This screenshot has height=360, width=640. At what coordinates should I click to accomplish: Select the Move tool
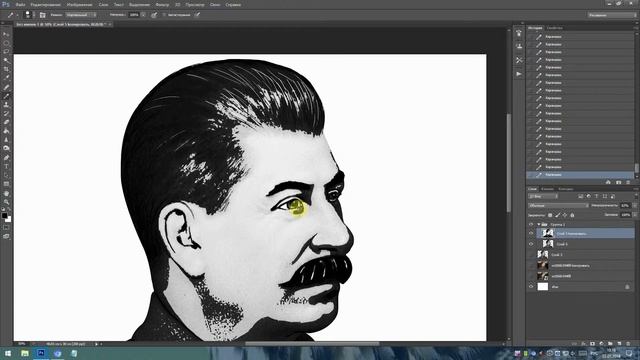coord(6,34)
